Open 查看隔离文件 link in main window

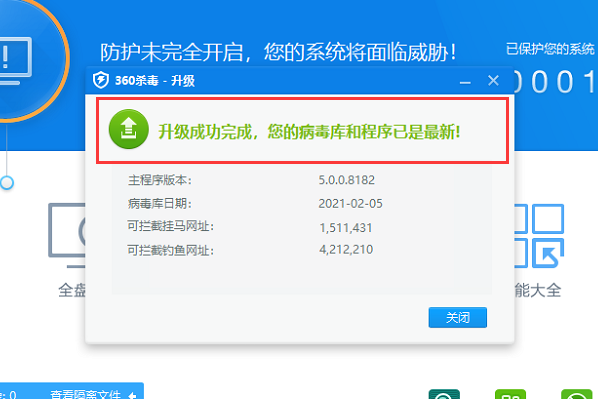click(85, 394)
